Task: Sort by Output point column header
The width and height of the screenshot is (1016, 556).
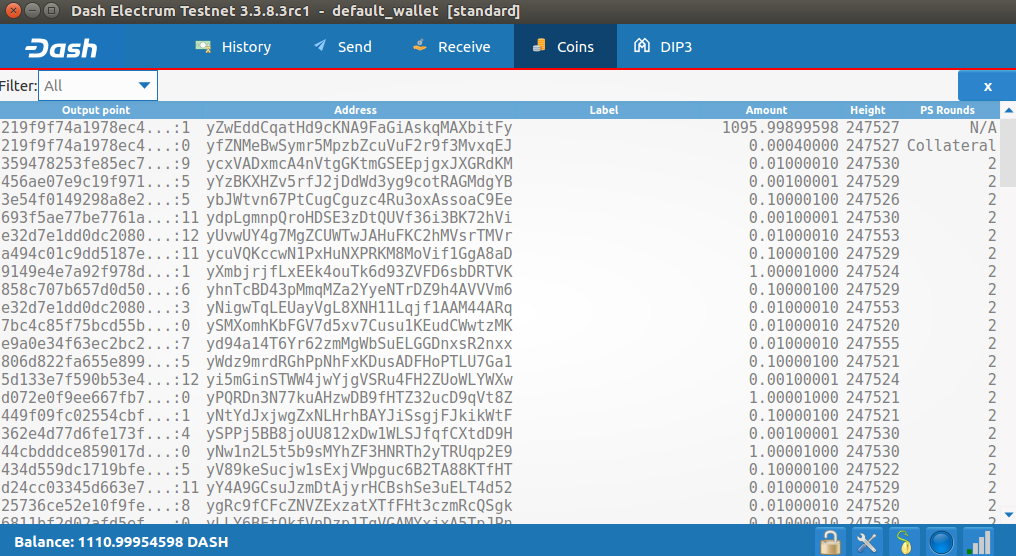Action: click(x=96, y=110)
